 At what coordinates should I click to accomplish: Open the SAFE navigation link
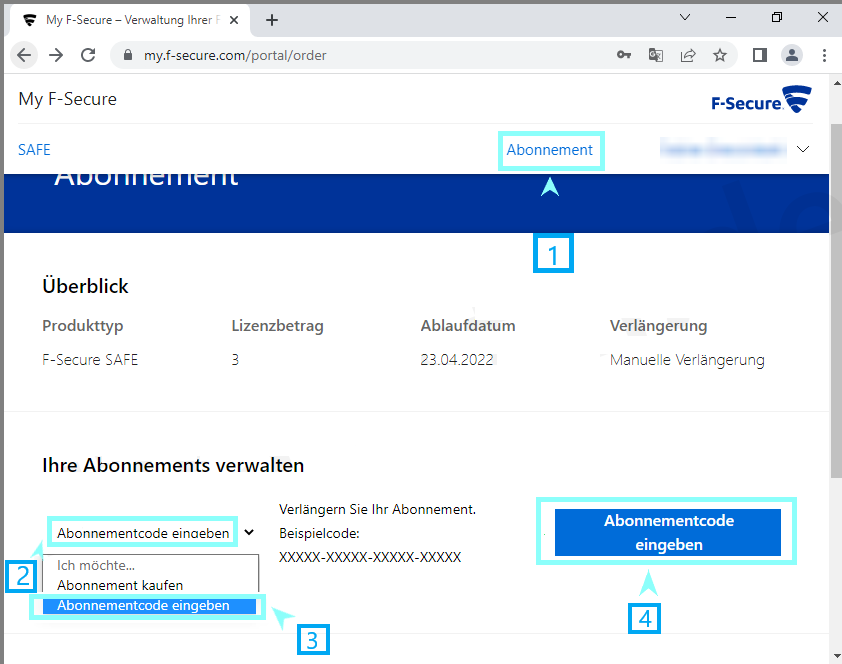coord(34,150)
